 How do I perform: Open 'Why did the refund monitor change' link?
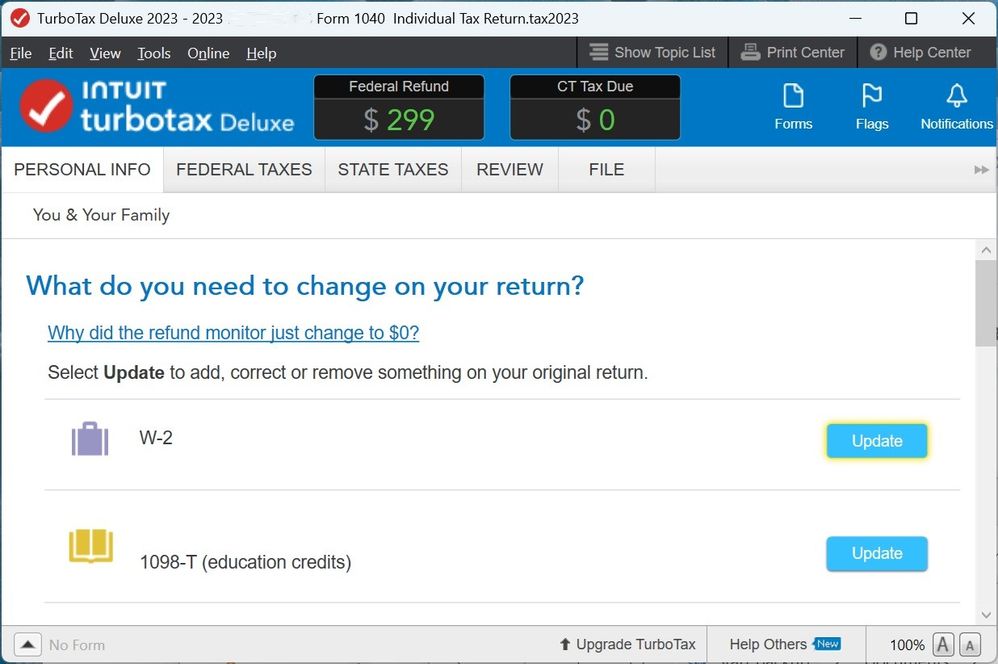(233, 333)
